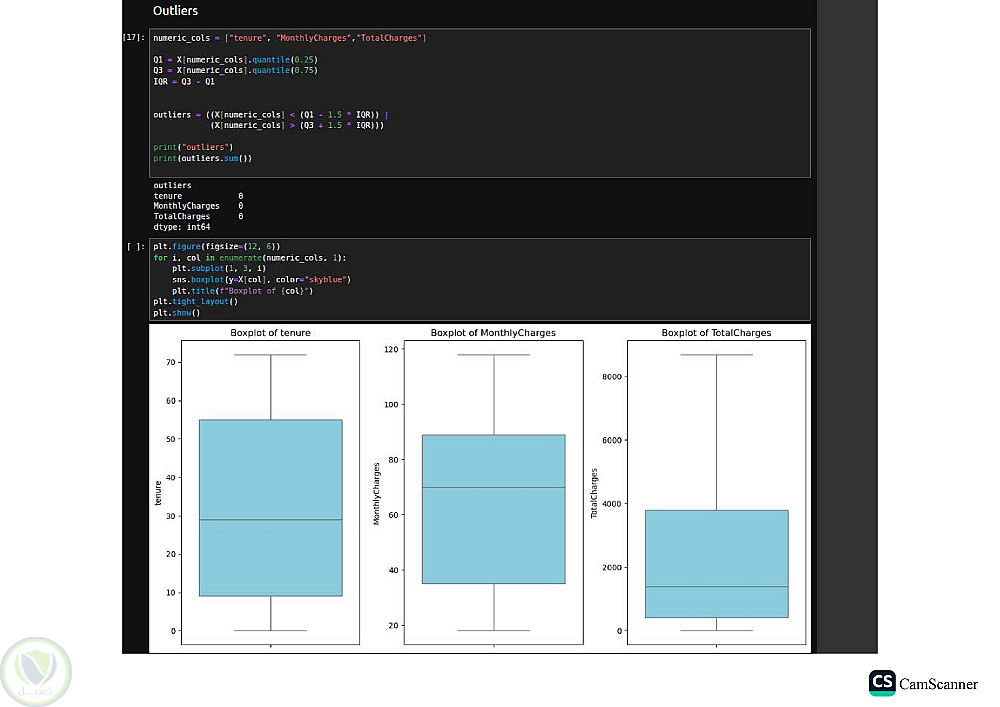Click the print(outliers.sum()) line
The image size is (1000, 707).
click(x=202, y=158)
